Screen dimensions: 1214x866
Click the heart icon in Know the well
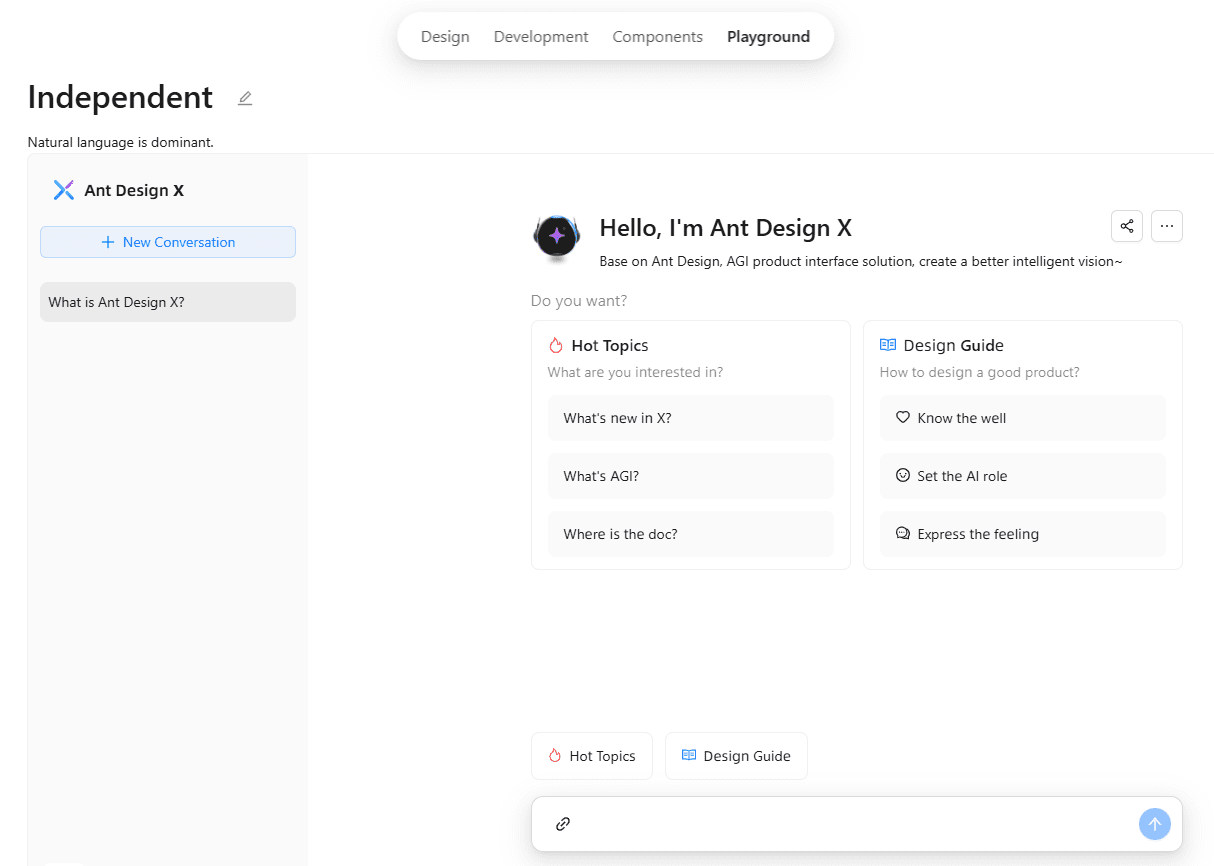coord(903,418)
